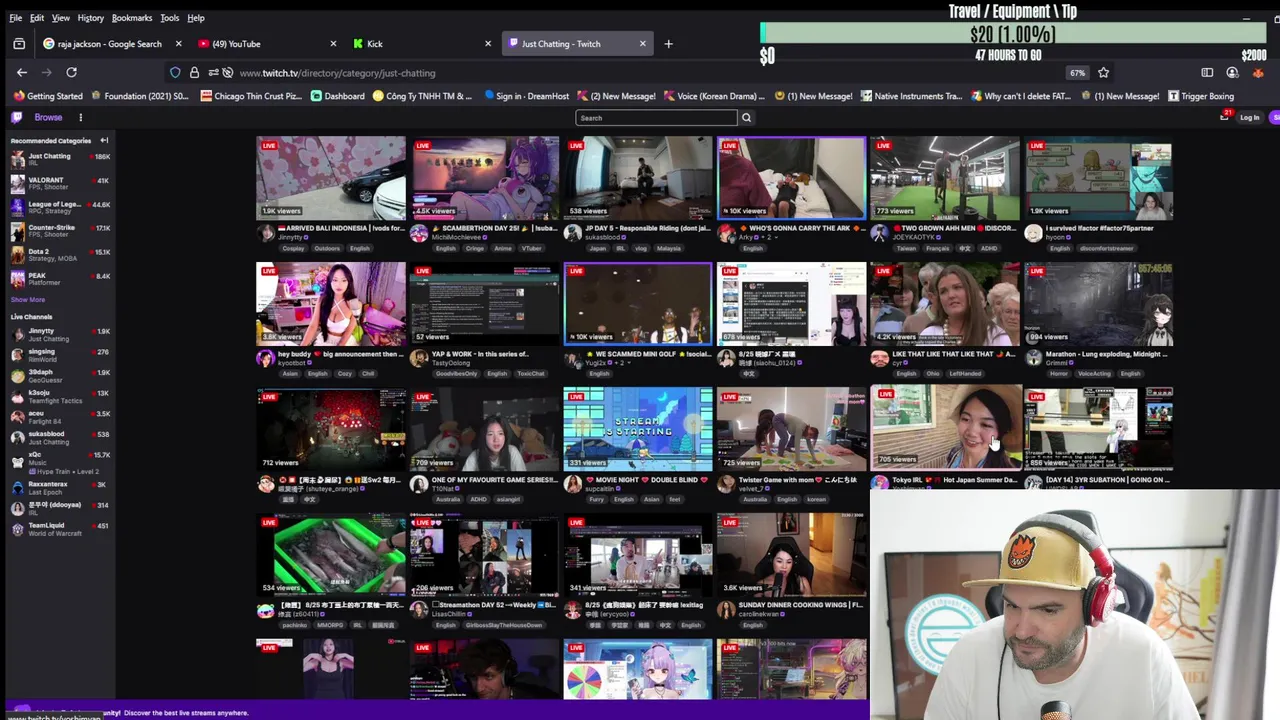Open the Getting Started bookmark

click(48, 96)
